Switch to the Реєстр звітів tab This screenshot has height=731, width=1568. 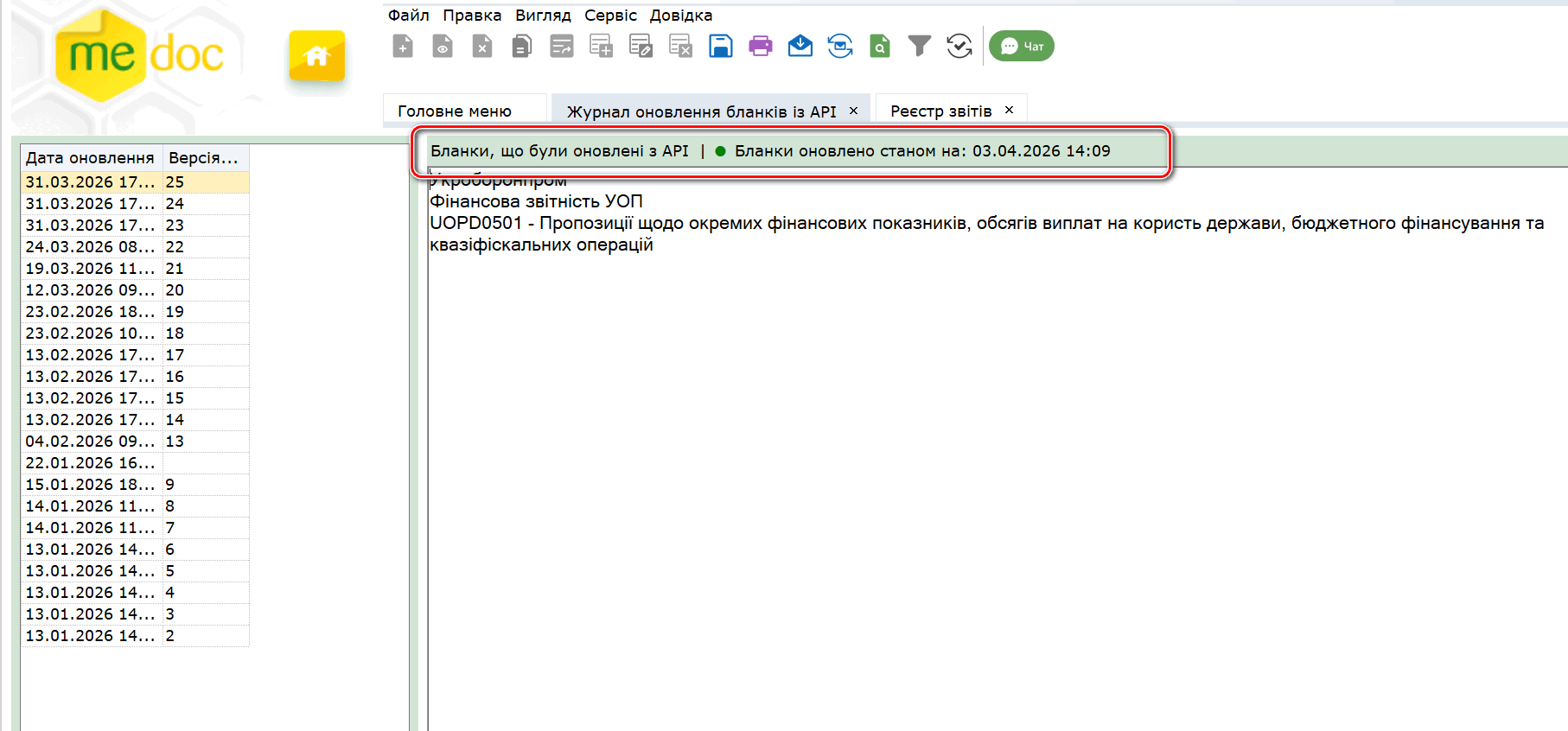click(940, 111)
